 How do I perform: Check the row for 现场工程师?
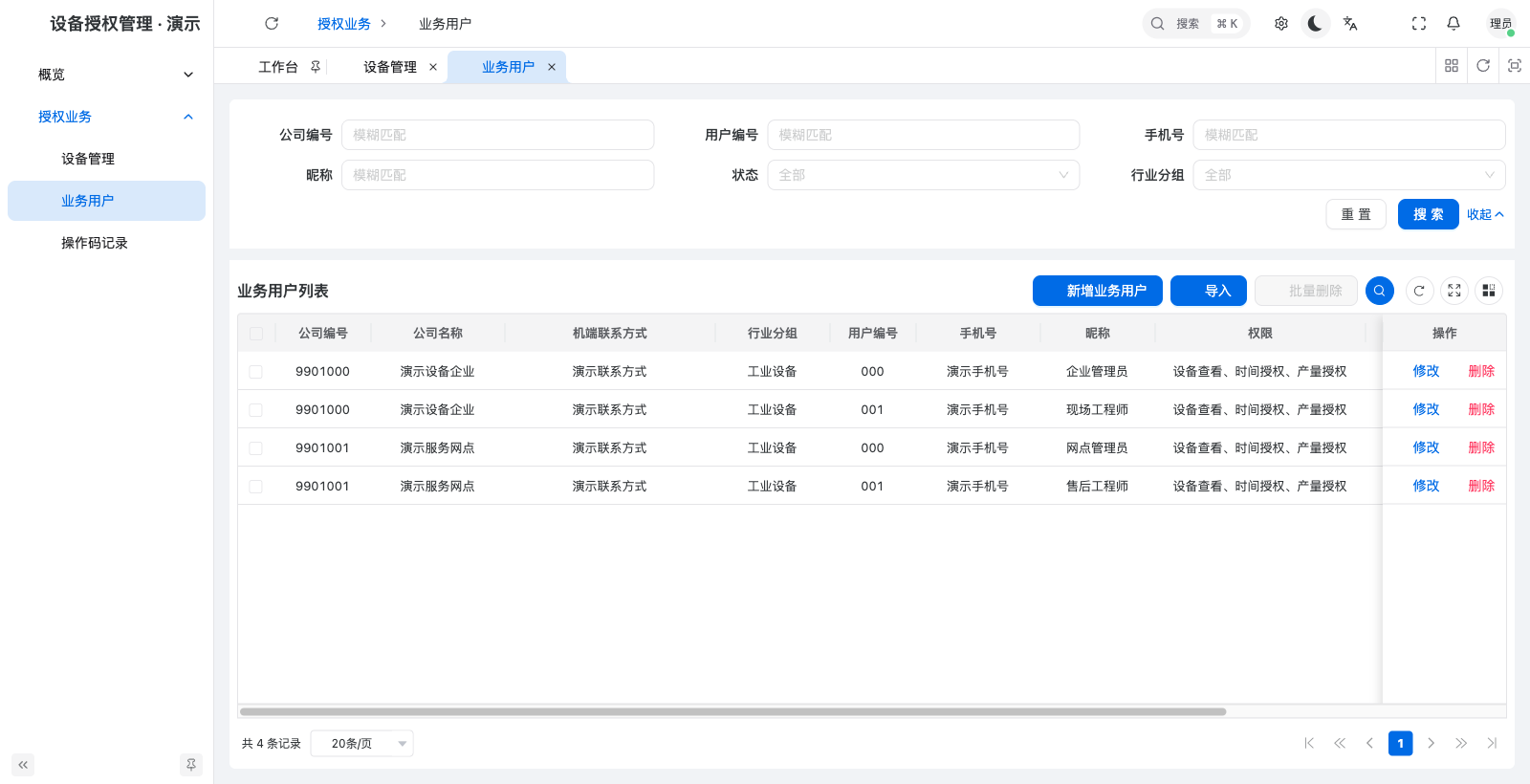coord(256,410)
